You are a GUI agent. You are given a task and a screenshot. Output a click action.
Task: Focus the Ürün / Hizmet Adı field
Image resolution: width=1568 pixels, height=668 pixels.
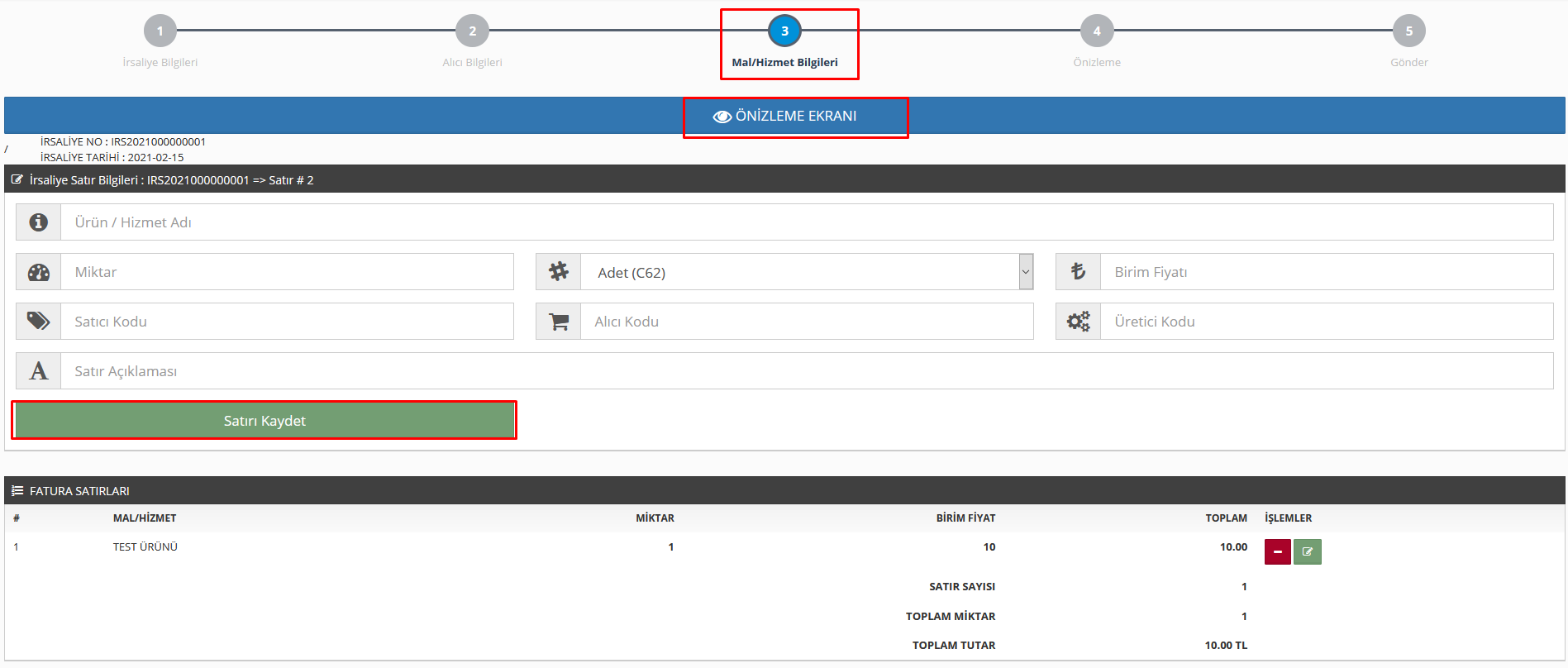tap(806, 222)
